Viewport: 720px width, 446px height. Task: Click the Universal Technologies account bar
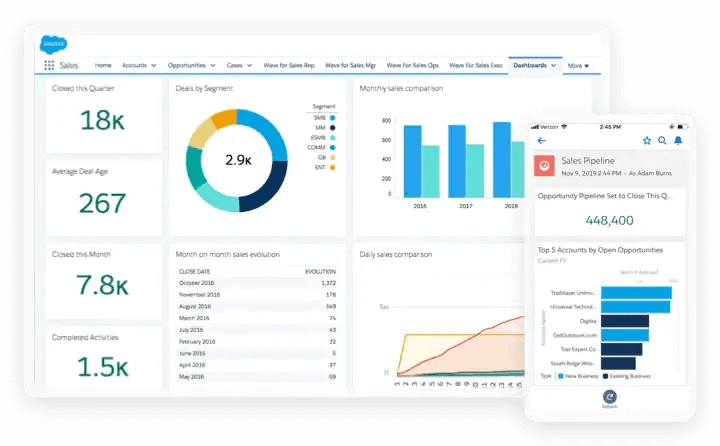click(x=635, y=306)
